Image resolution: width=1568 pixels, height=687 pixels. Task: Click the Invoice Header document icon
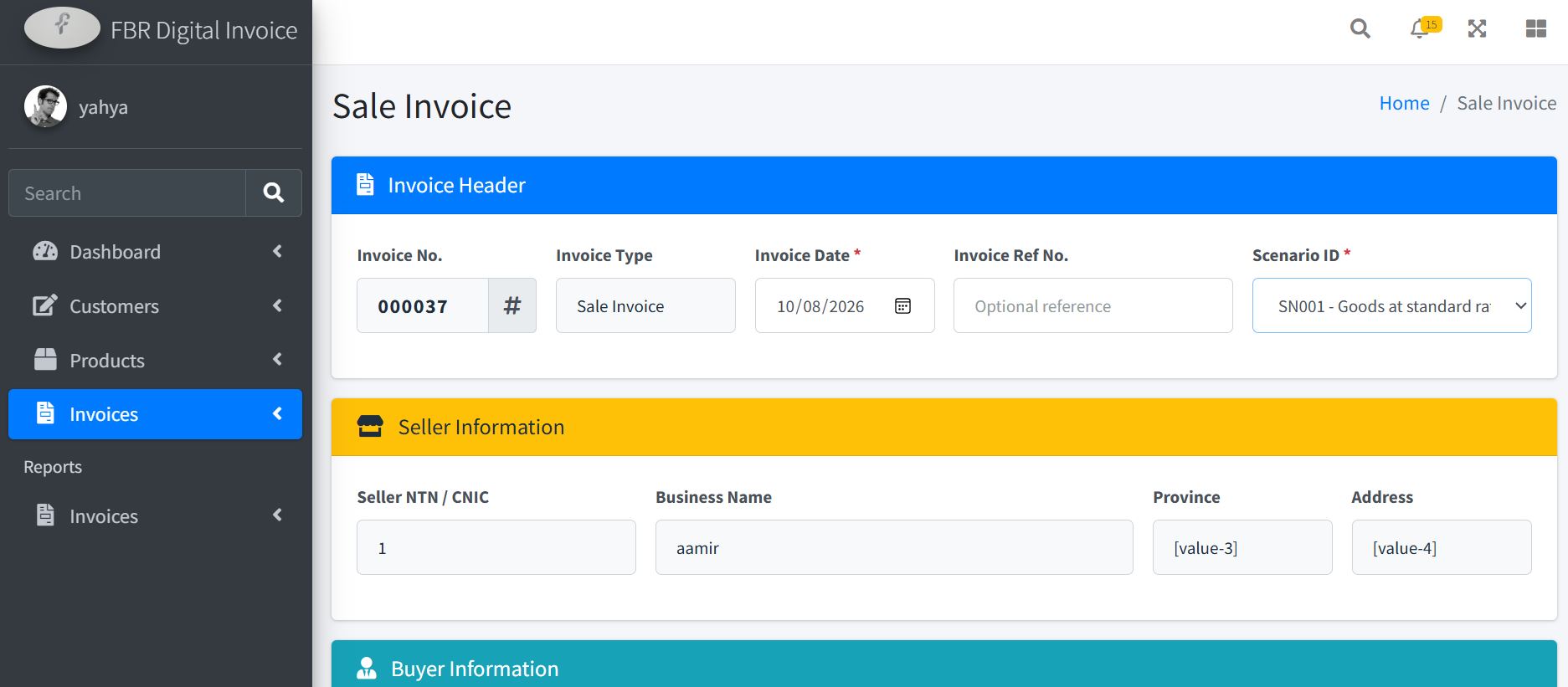click(365, 184)
